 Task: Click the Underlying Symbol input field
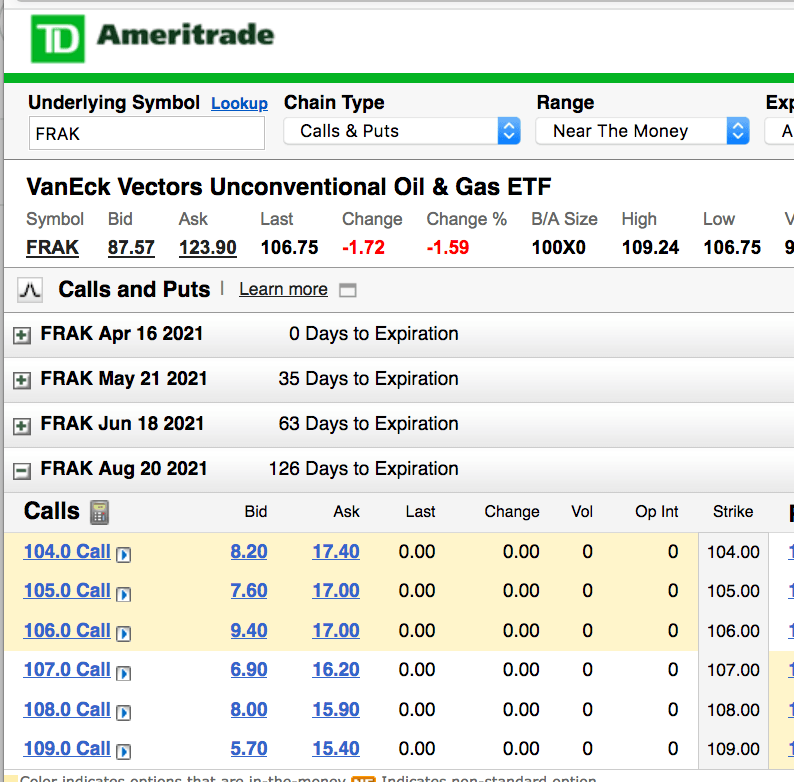pos(146,133)
